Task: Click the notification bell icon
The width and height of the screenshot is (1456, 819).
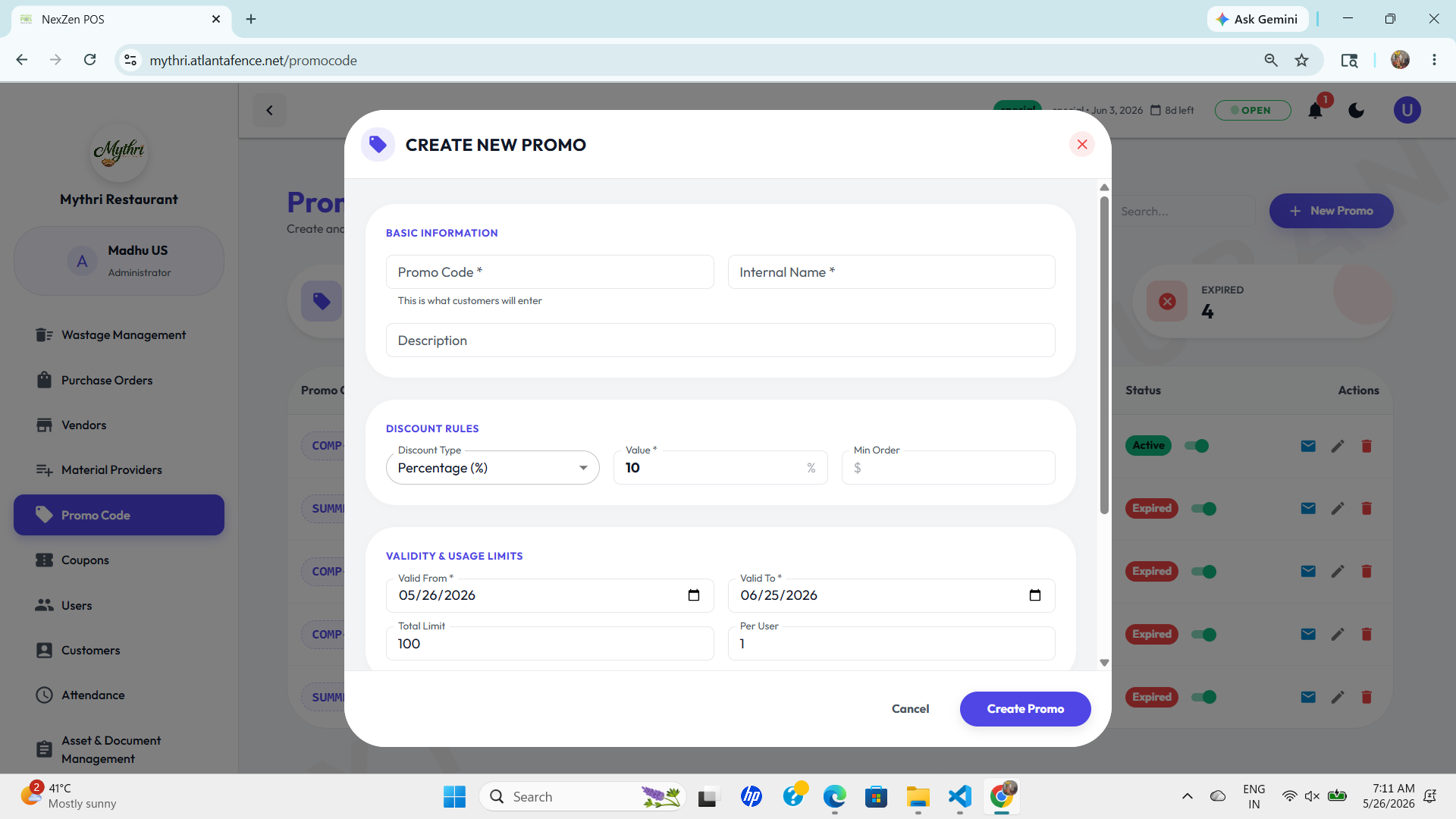Action: click(1316, 111)
